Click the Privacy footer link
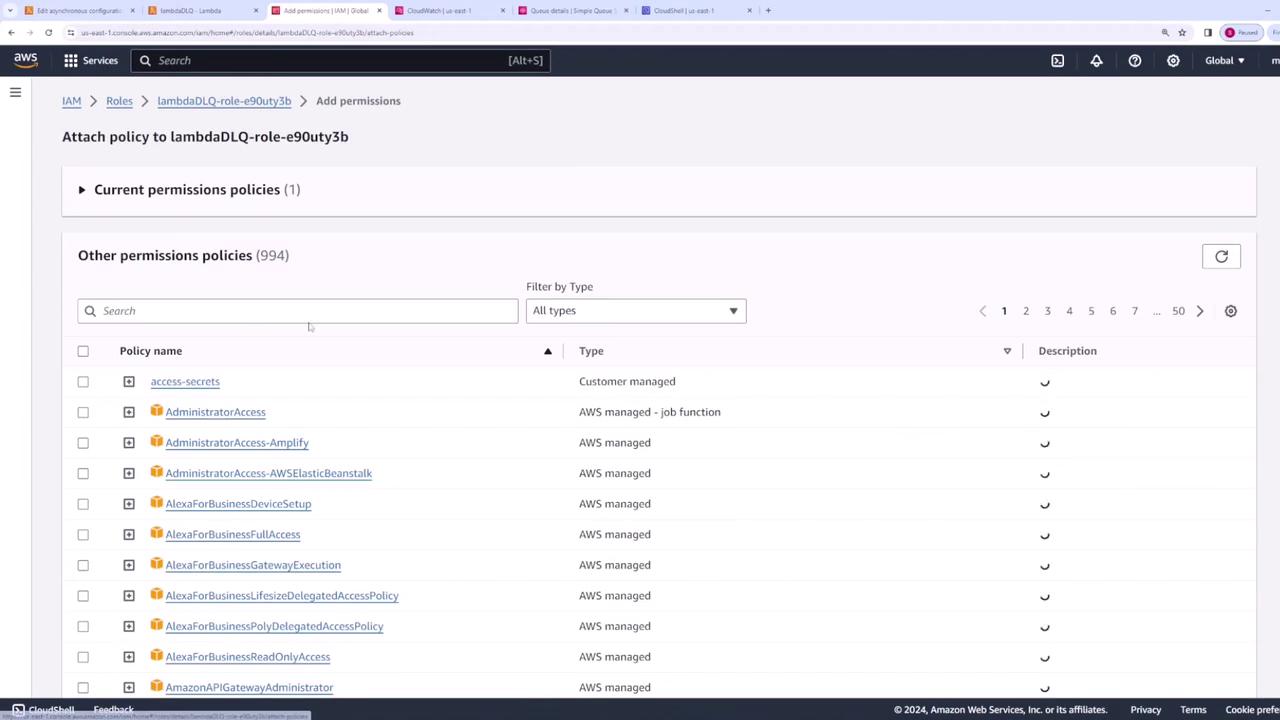The height and width of the screenshot is (720, 1280). [x=1146, y=710]
